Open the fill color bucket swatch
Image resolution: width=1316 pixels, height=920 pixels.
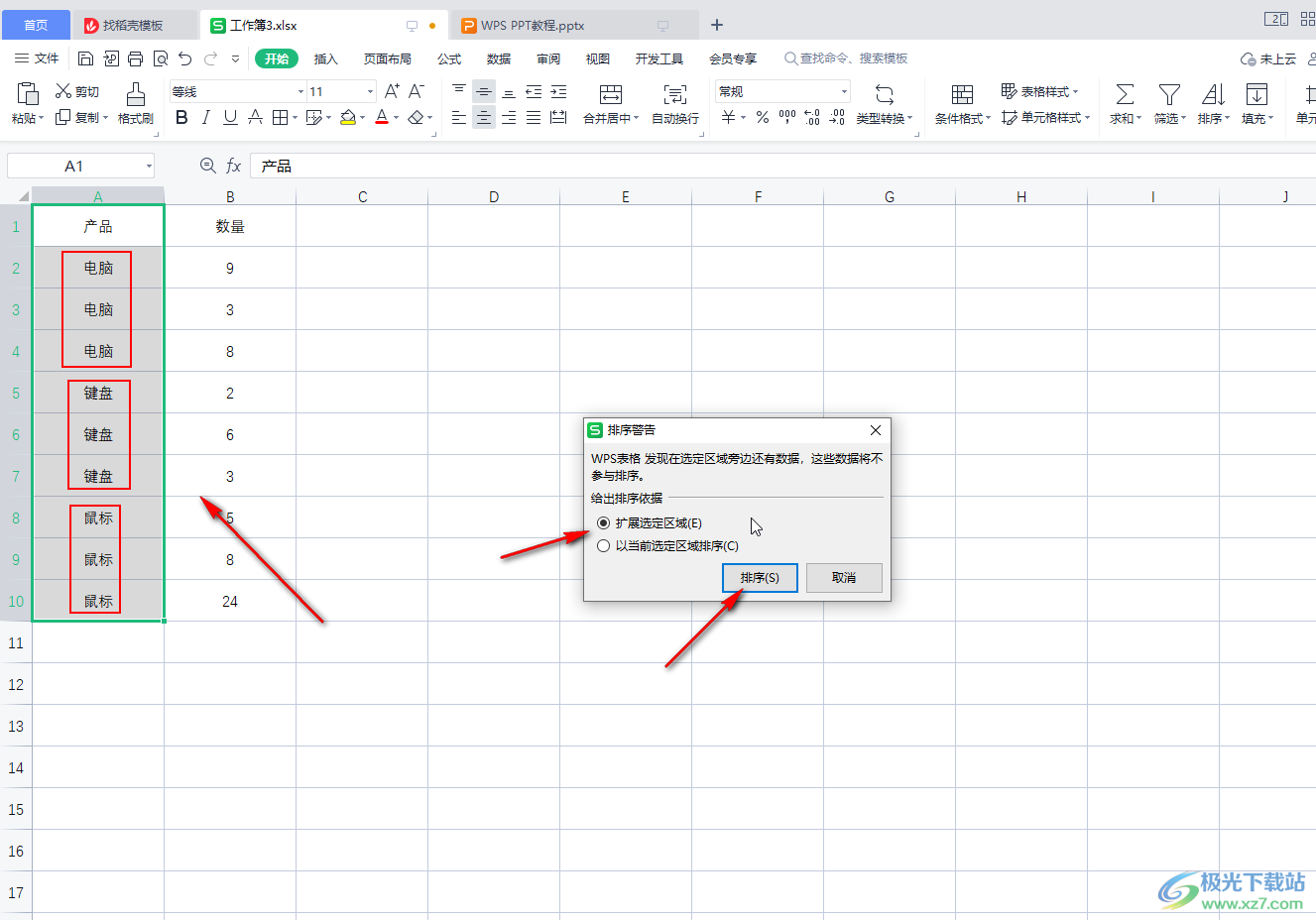(x=348, y=117)
